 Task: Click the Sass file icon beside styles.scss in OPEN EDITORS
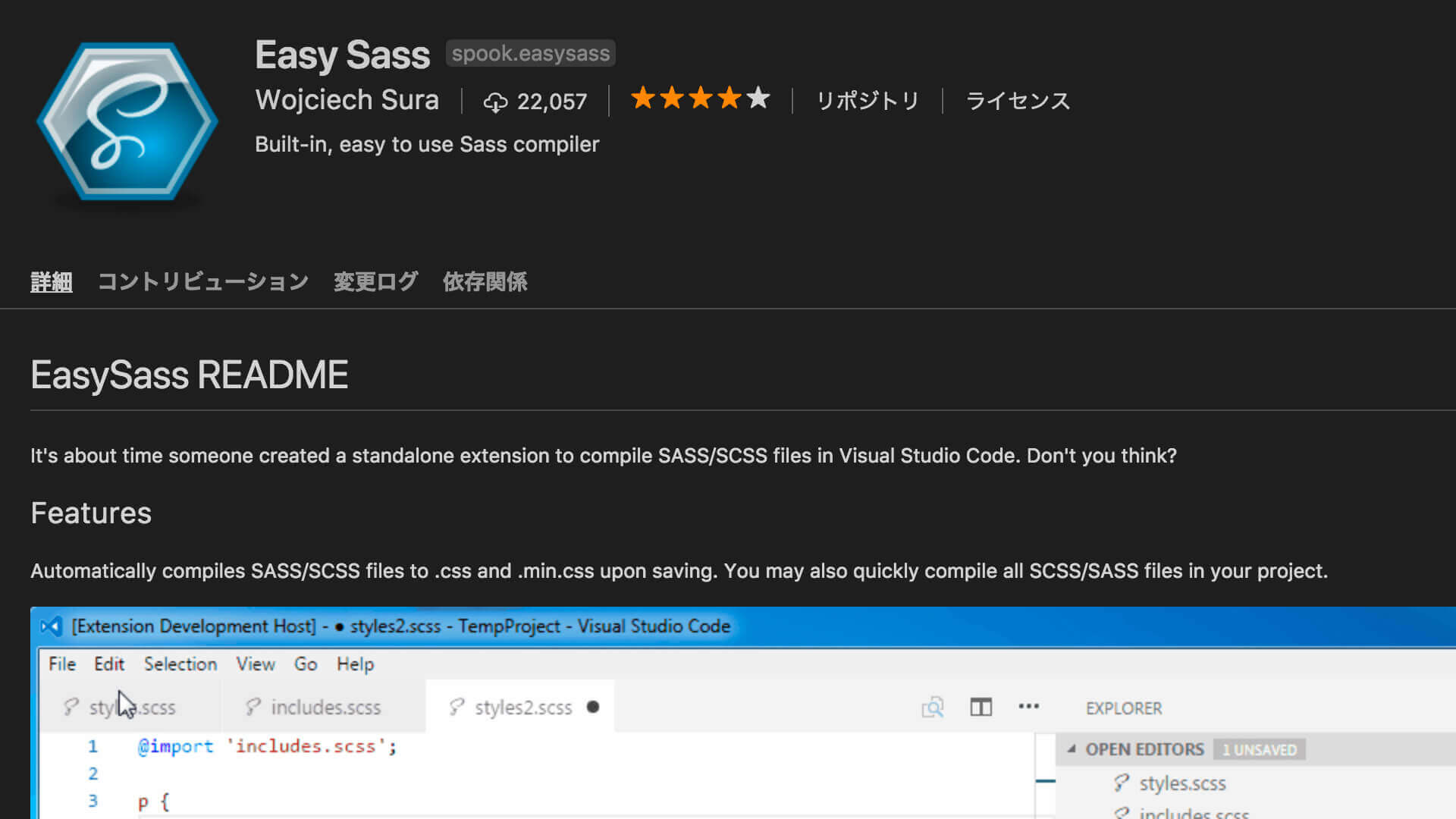pos(1122,783)
